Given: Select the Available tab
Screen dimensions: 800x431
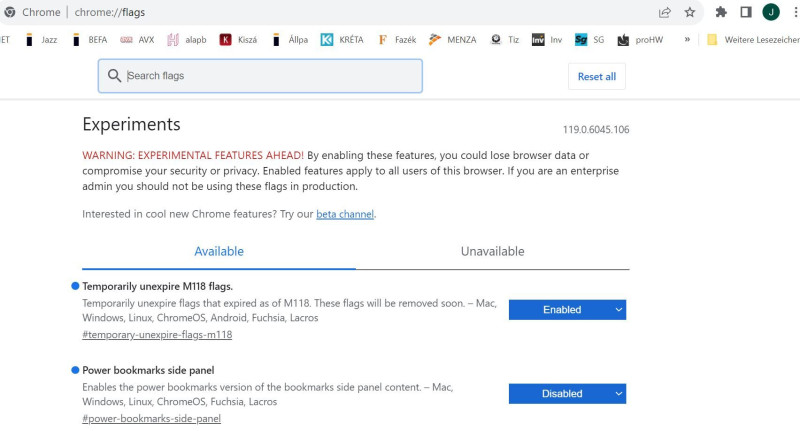Looking at the screenshot, I should coord(219,251).
